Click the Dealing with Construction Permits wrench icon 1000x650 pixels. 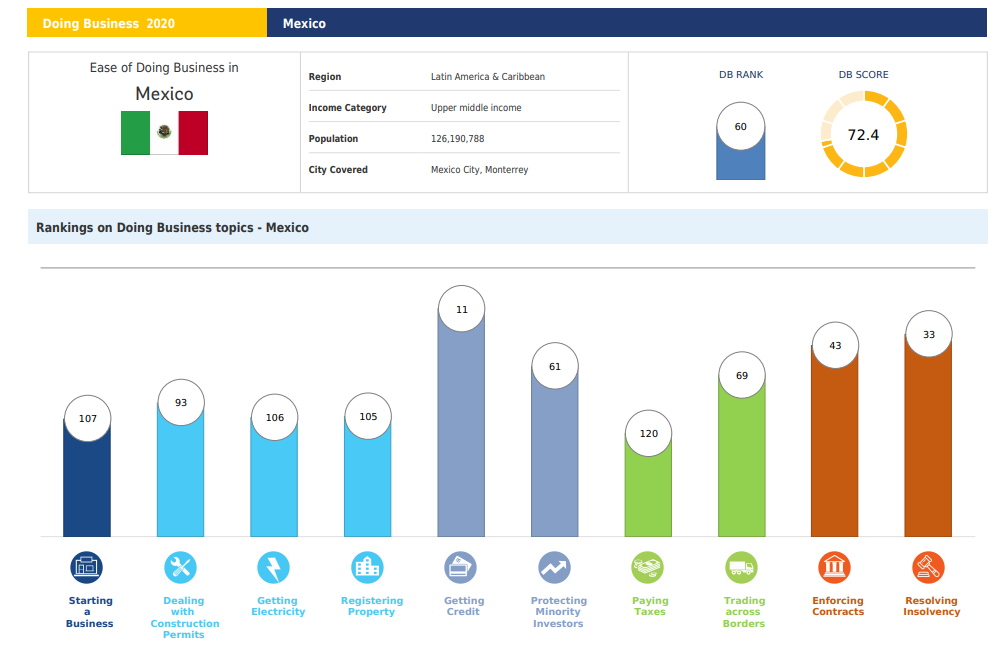[180, 567]
